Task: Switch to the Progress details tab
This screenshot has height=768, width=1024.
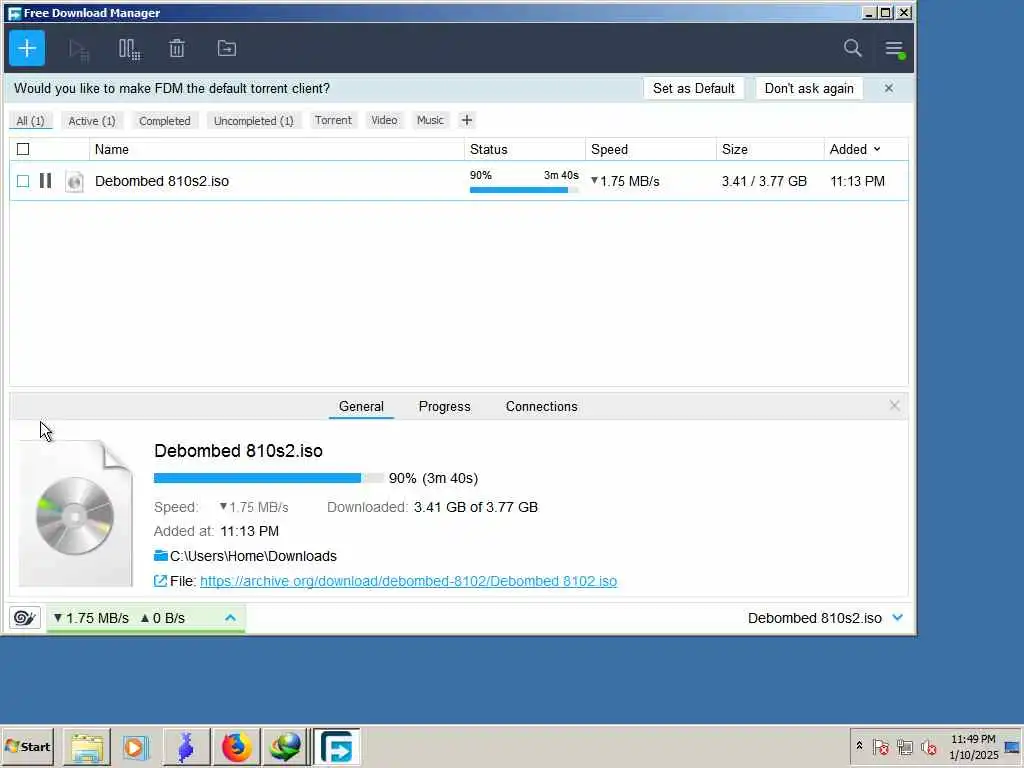Action: point(445,406)
